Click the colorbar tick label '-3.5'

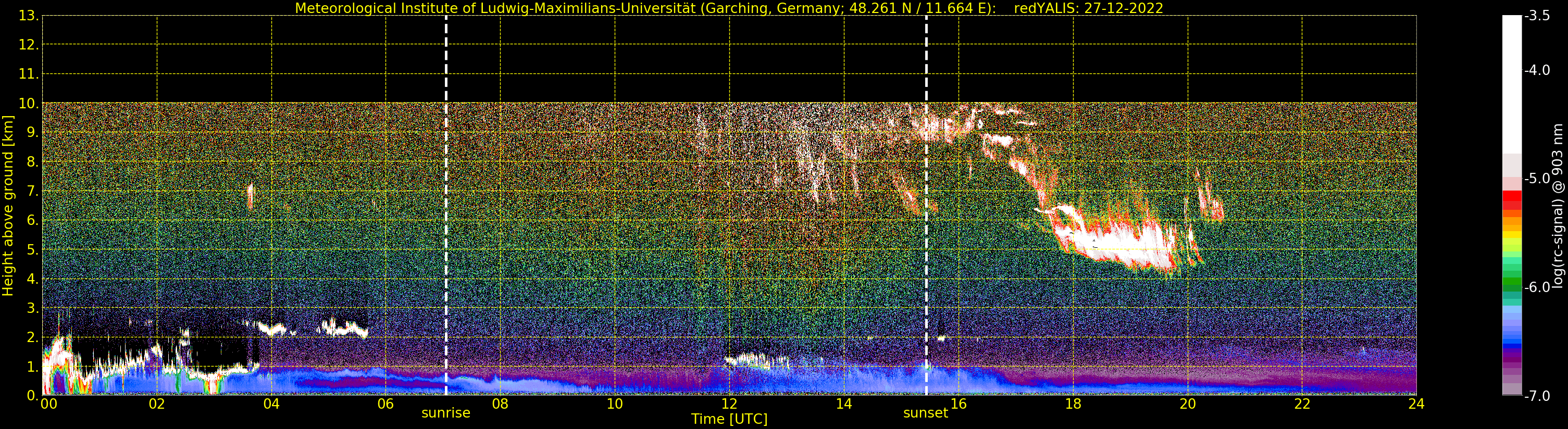click(1537, 17)
